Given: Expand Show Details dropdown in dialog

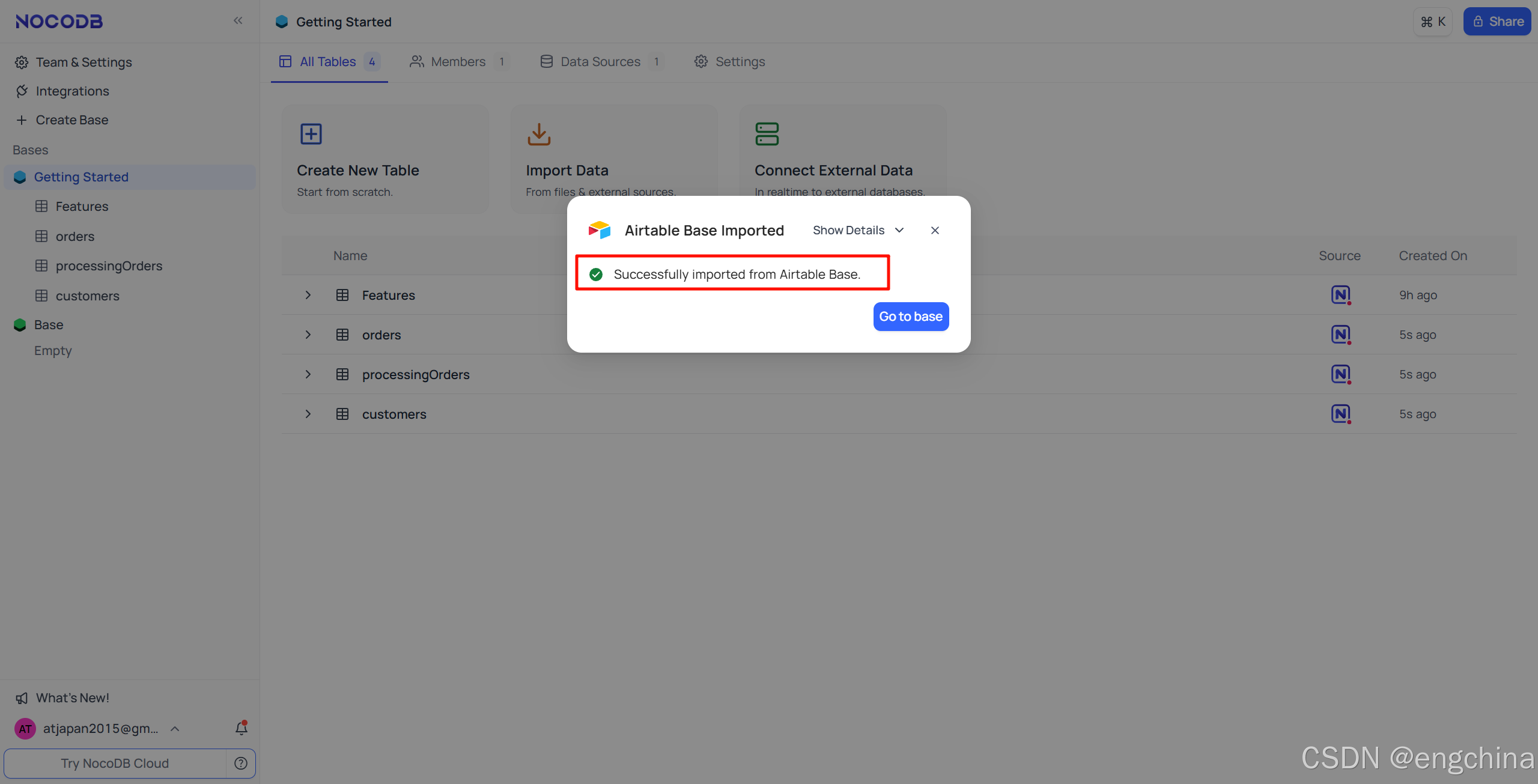Looking at the screenshot, I should click(858, 230).
